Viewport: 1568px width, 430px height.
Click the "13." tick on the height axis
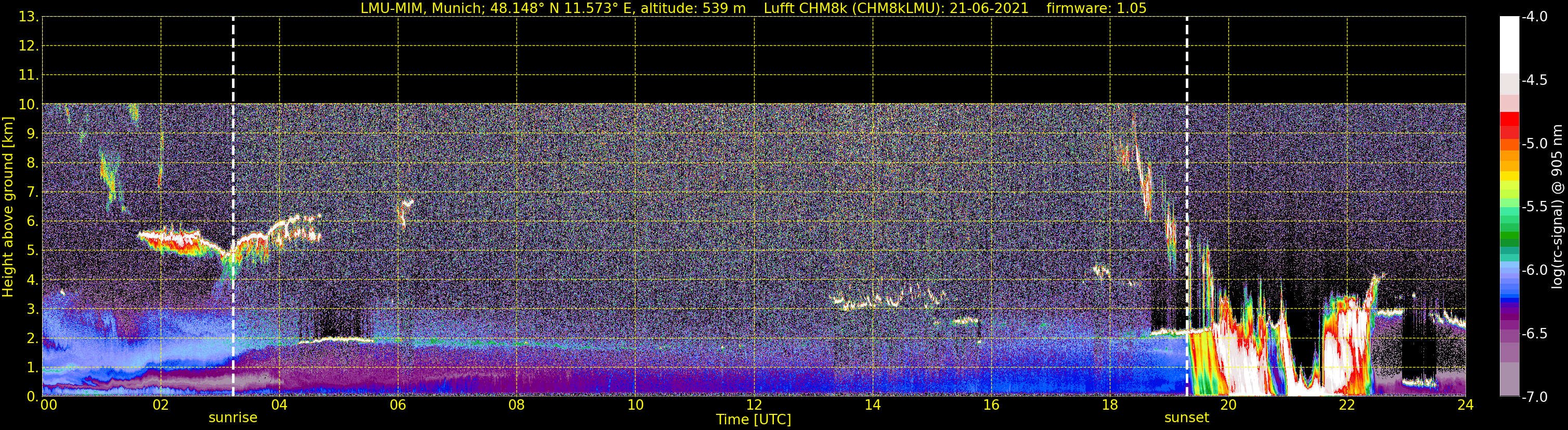[29, 17]
